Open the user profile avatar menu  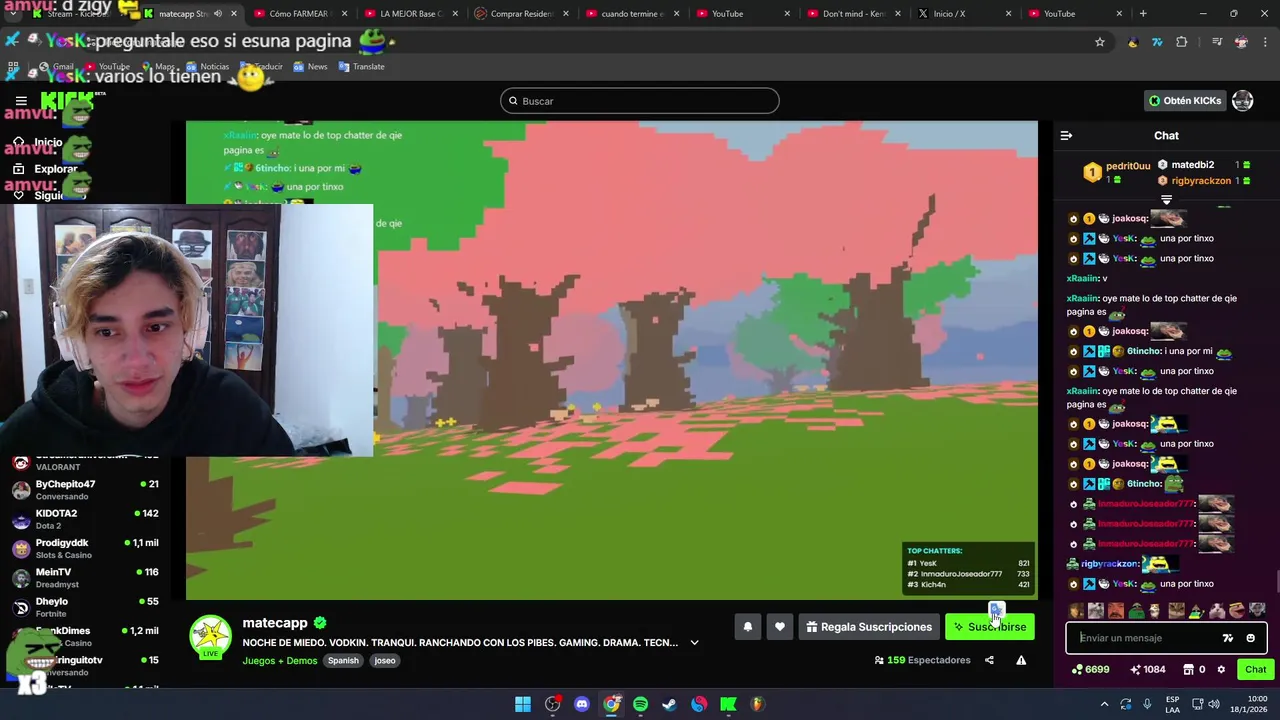pos(1243,101)
